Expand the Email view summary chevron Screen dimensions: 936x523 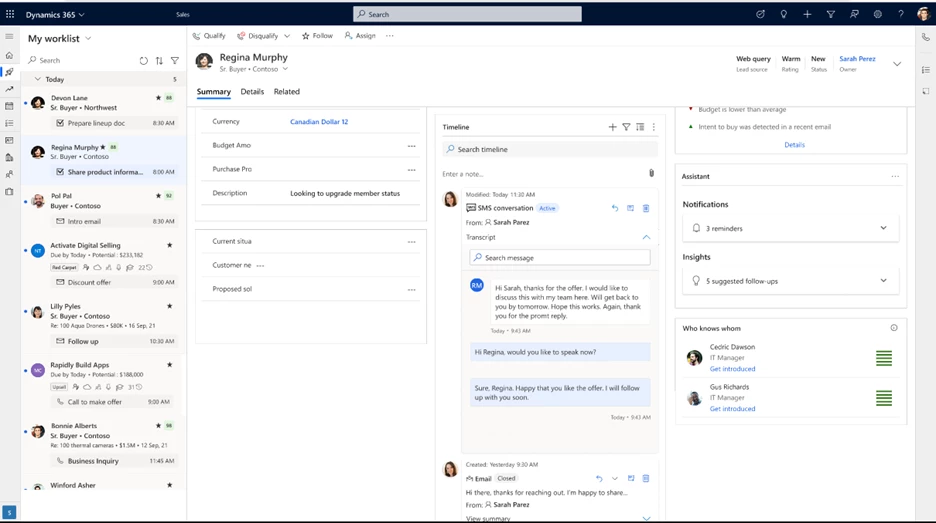[646, 518]
